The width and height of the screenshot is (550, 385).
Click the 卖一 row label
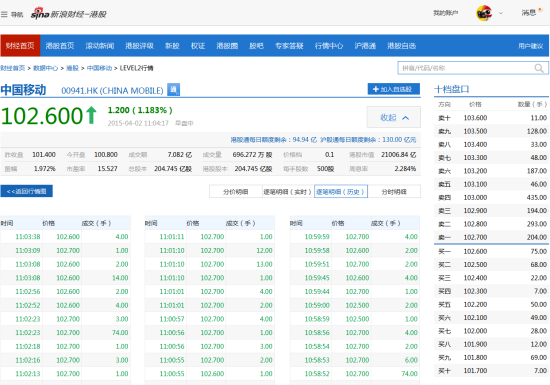[x=444, y=237]
